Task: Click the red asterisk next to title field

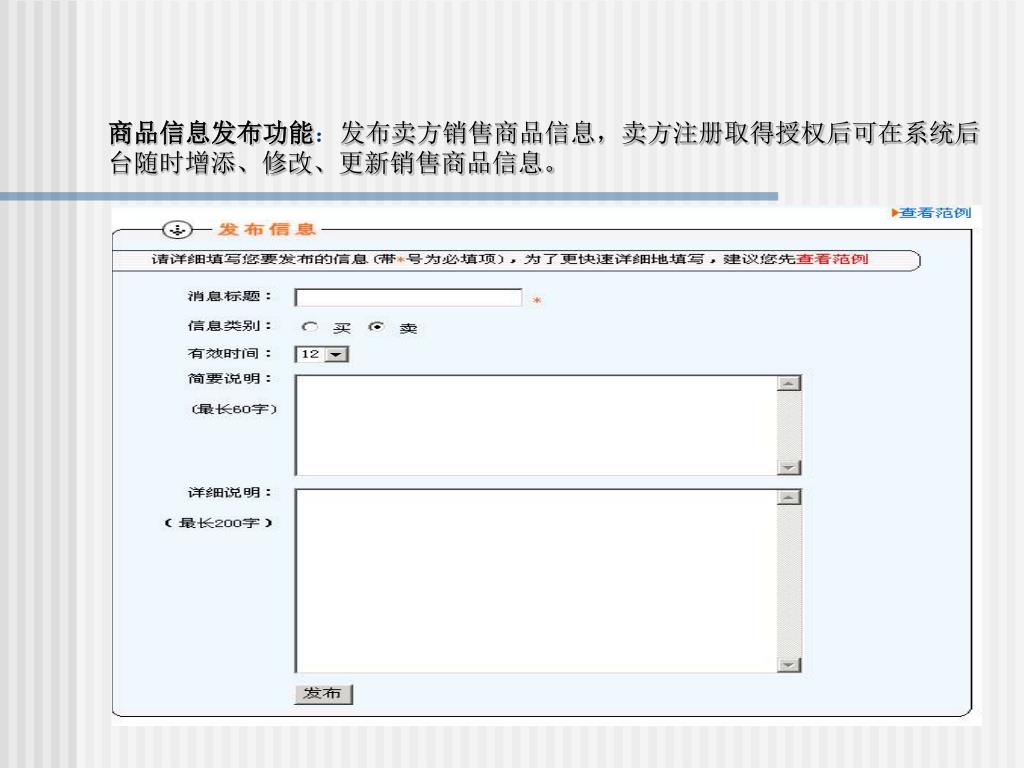Action: 537,300
